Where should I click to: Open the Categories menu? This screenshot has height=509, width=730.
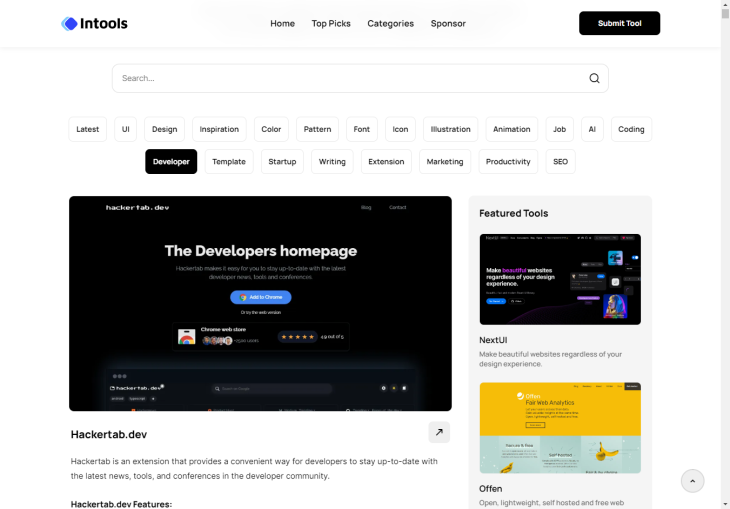click(390, 23)
